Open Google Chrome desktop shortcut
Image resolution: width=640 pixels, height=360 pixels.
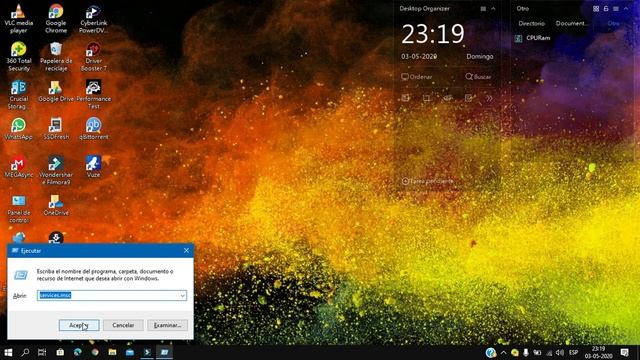coord(56,18)
